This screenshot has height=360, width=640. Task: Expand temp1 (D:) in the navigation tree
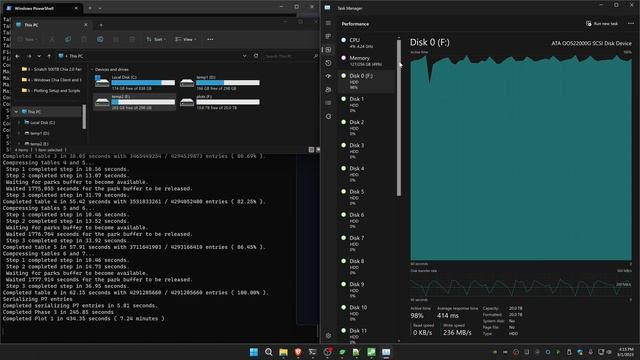click(x=19, y=133)
